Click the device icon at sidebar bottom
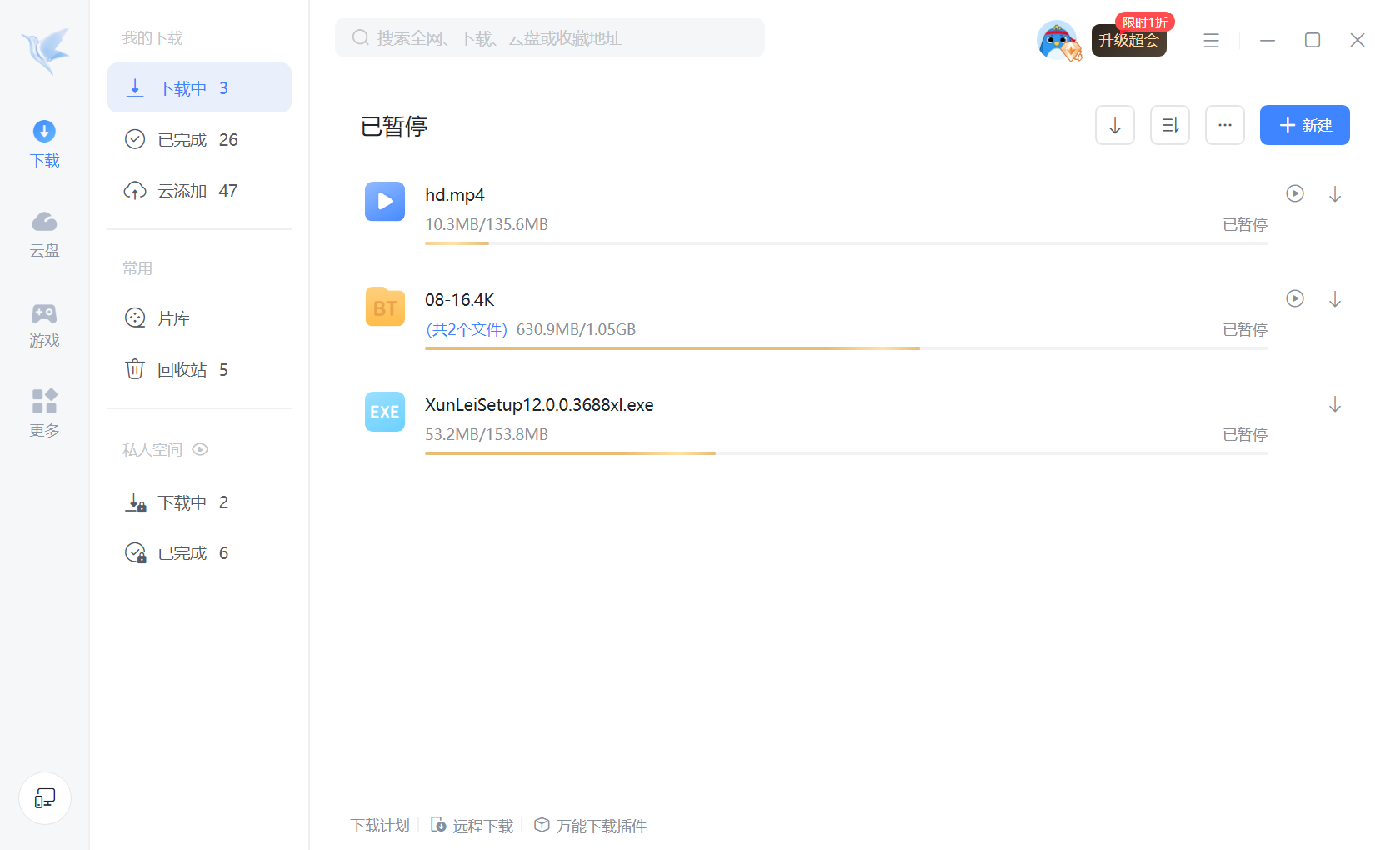This screenshot has width=1400, height=850. tap(45, 798)
